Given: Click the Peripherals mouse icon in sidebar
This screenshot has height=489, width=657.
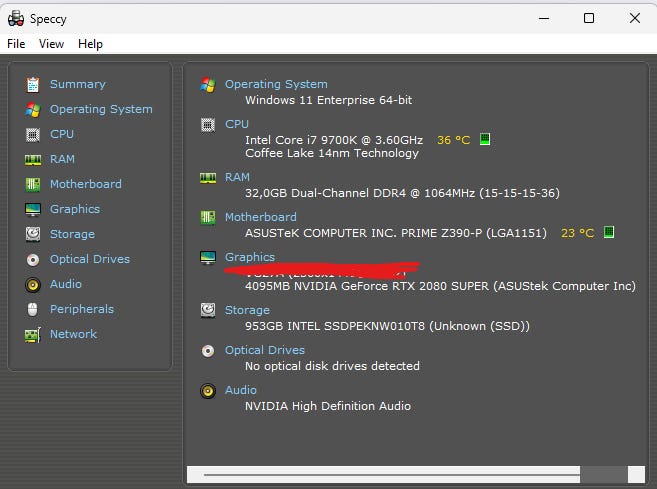Looking at the screenshot, I should coord(33,310).
